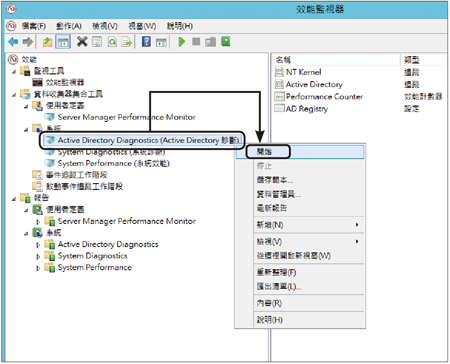
Task: Click 說明(H) in the context menu
Action: coord(300,320)
